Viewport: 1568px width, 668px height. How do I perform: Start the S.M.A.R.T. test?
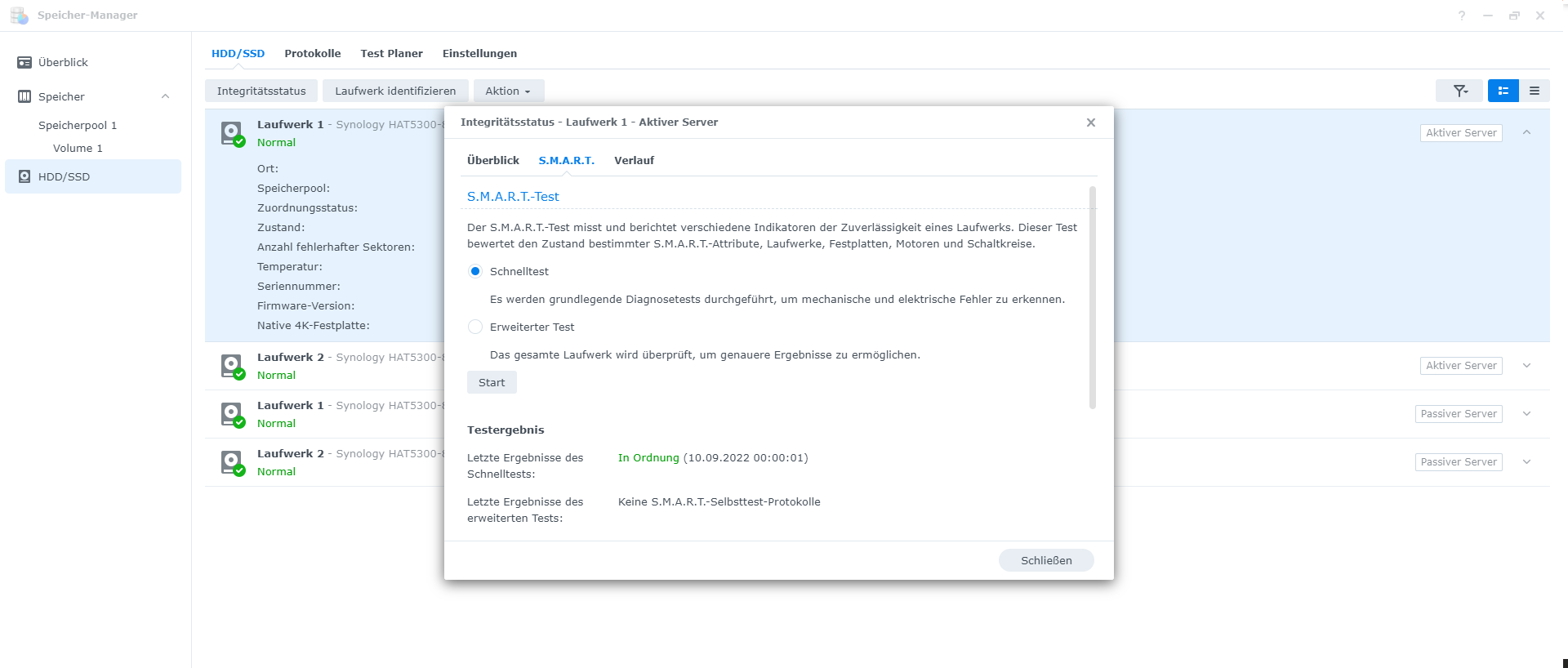tap(492, 382)
